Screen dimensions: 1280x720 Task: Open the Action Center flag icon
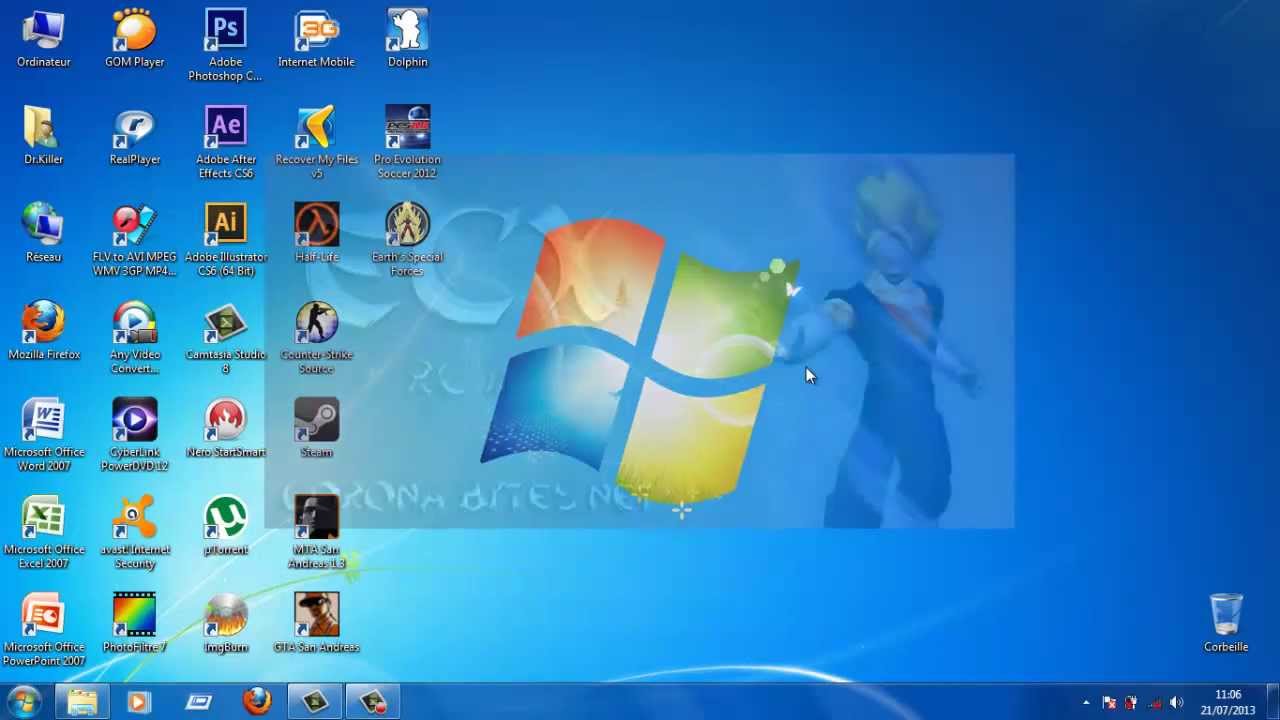pyautogui.click(x=1109, y=703)
